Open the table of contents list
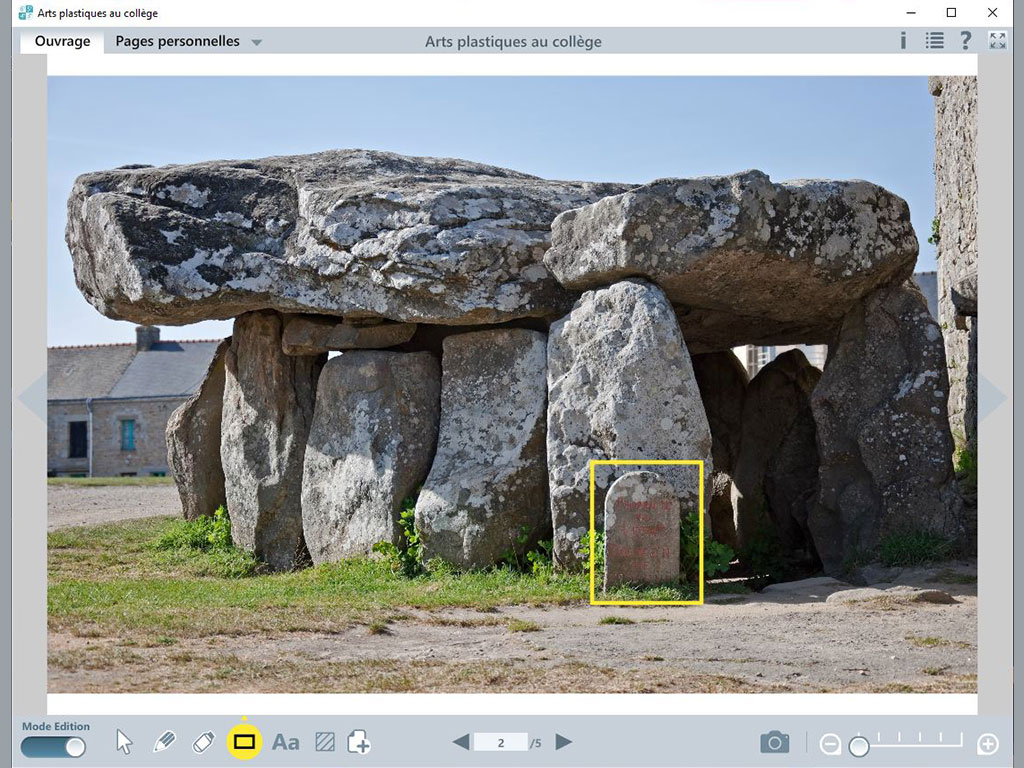Image resolution: width=1024 pixels, height=768 pixels. tap(934, 41)
